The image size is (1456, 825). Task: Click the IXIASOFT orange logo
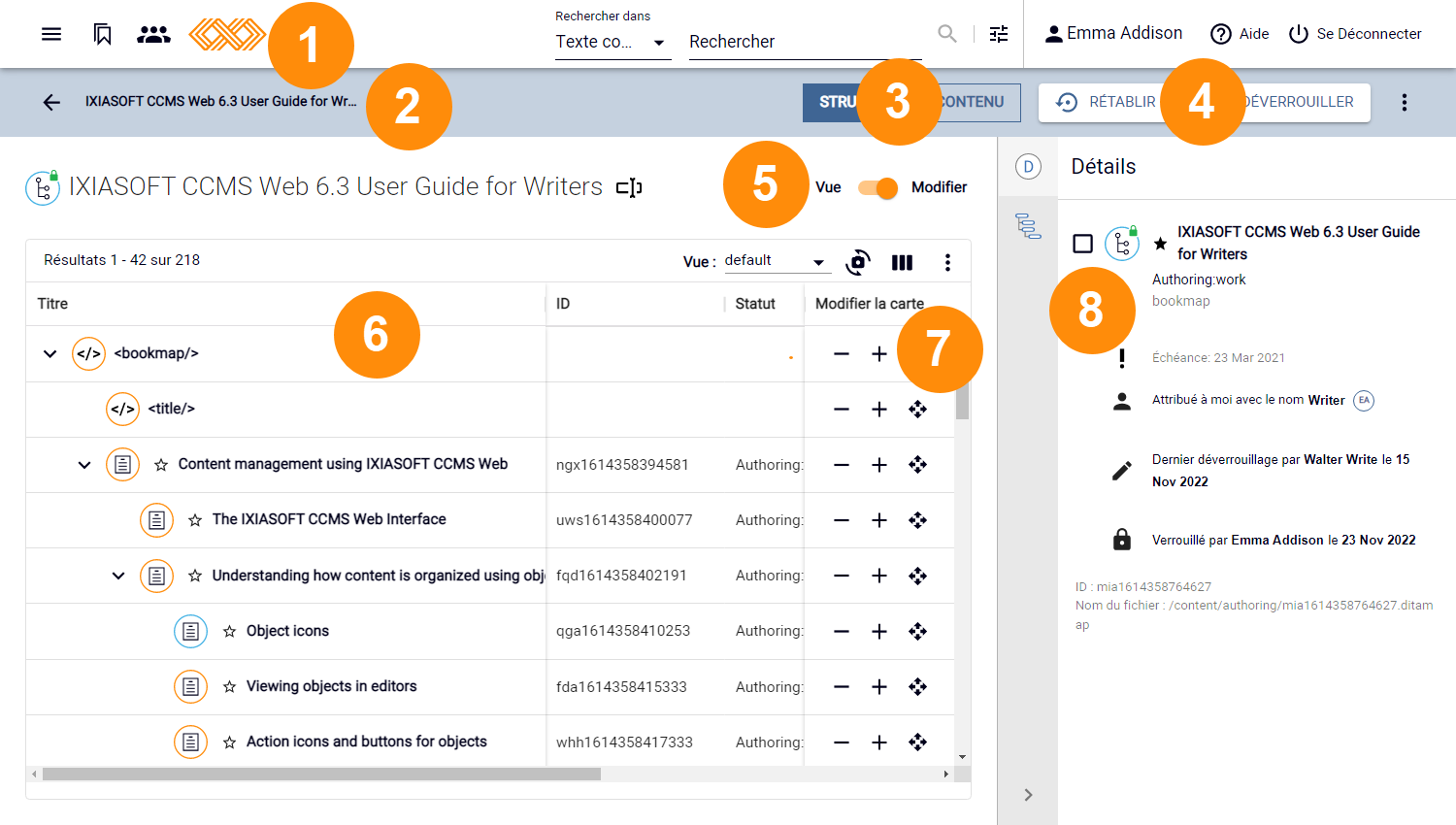click(226, 35)
